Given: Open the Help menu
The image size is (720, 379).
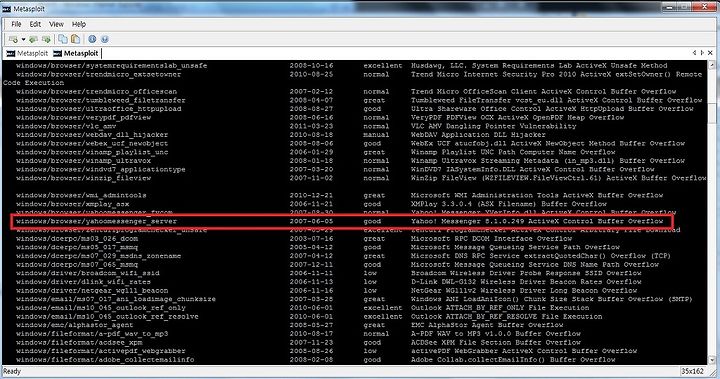Looking at the screenshot, I should point(79,24).
